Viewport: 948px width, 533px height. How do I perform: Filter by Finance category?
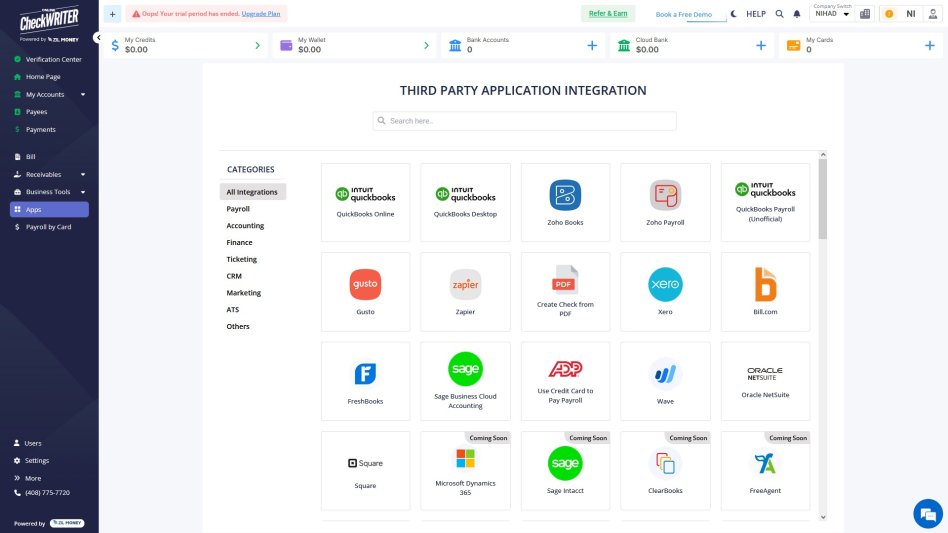pyautogui.click(x=239, y=242)
